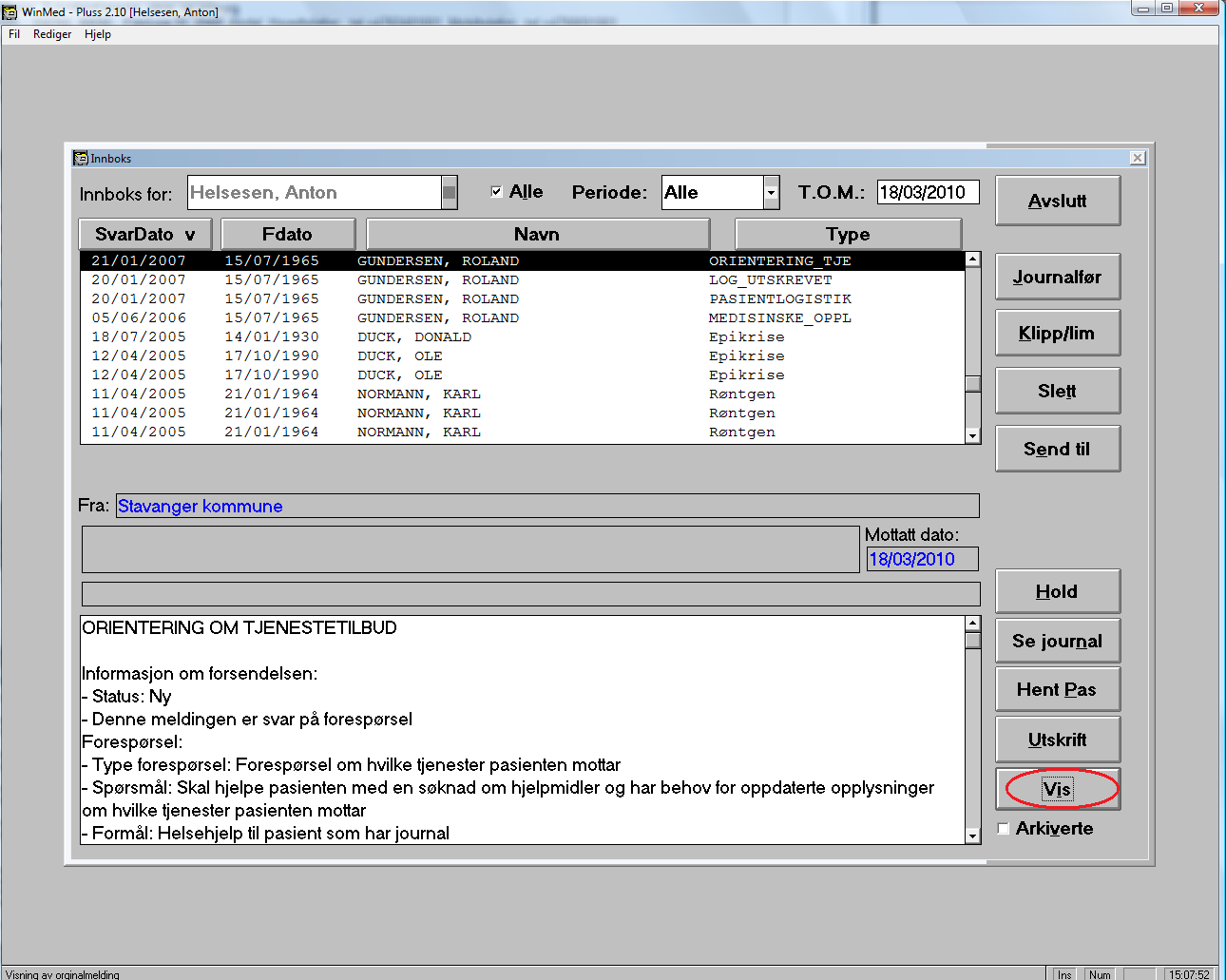Click the message list scrollbar thumb

coord(972,384)
